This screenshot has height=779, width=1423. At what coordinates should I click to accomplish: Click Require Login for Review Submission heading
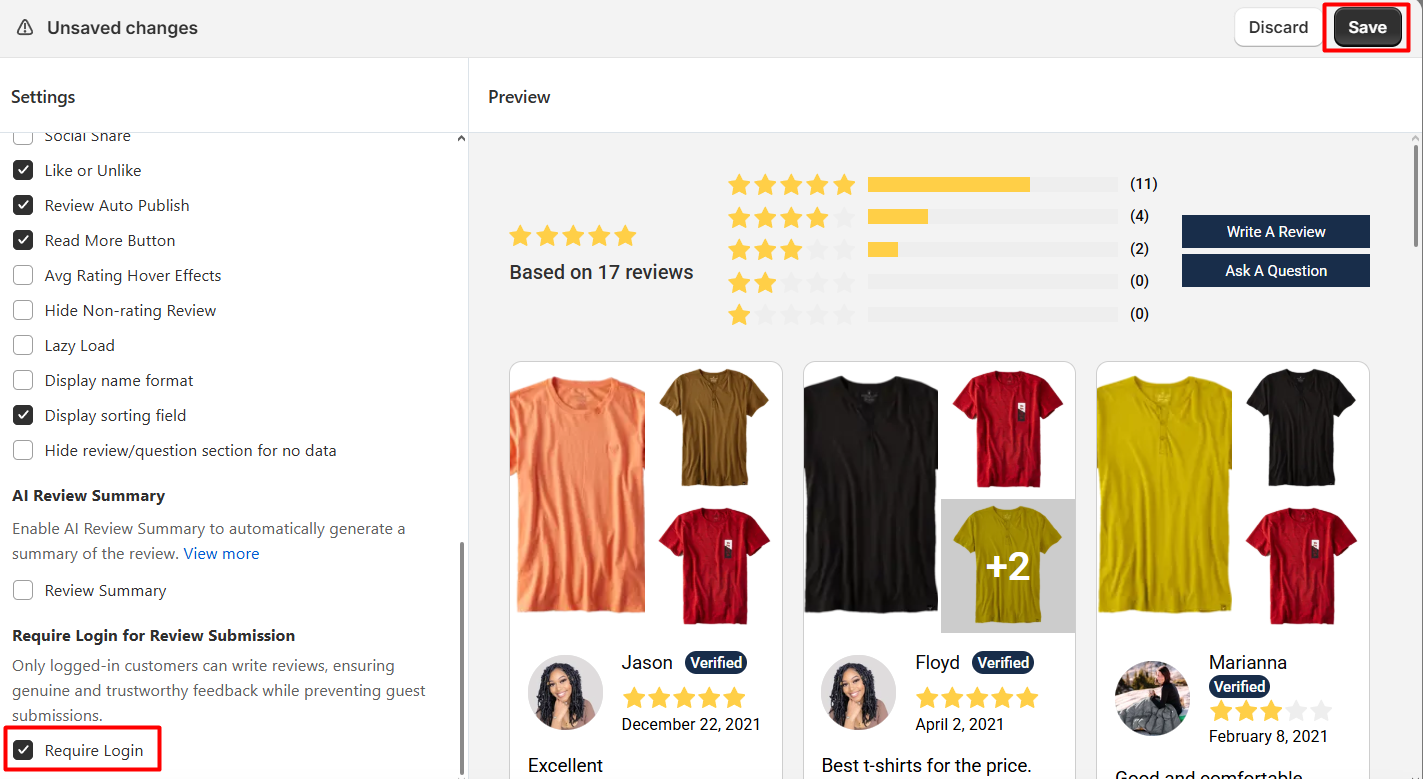click(x=153, y=635)
